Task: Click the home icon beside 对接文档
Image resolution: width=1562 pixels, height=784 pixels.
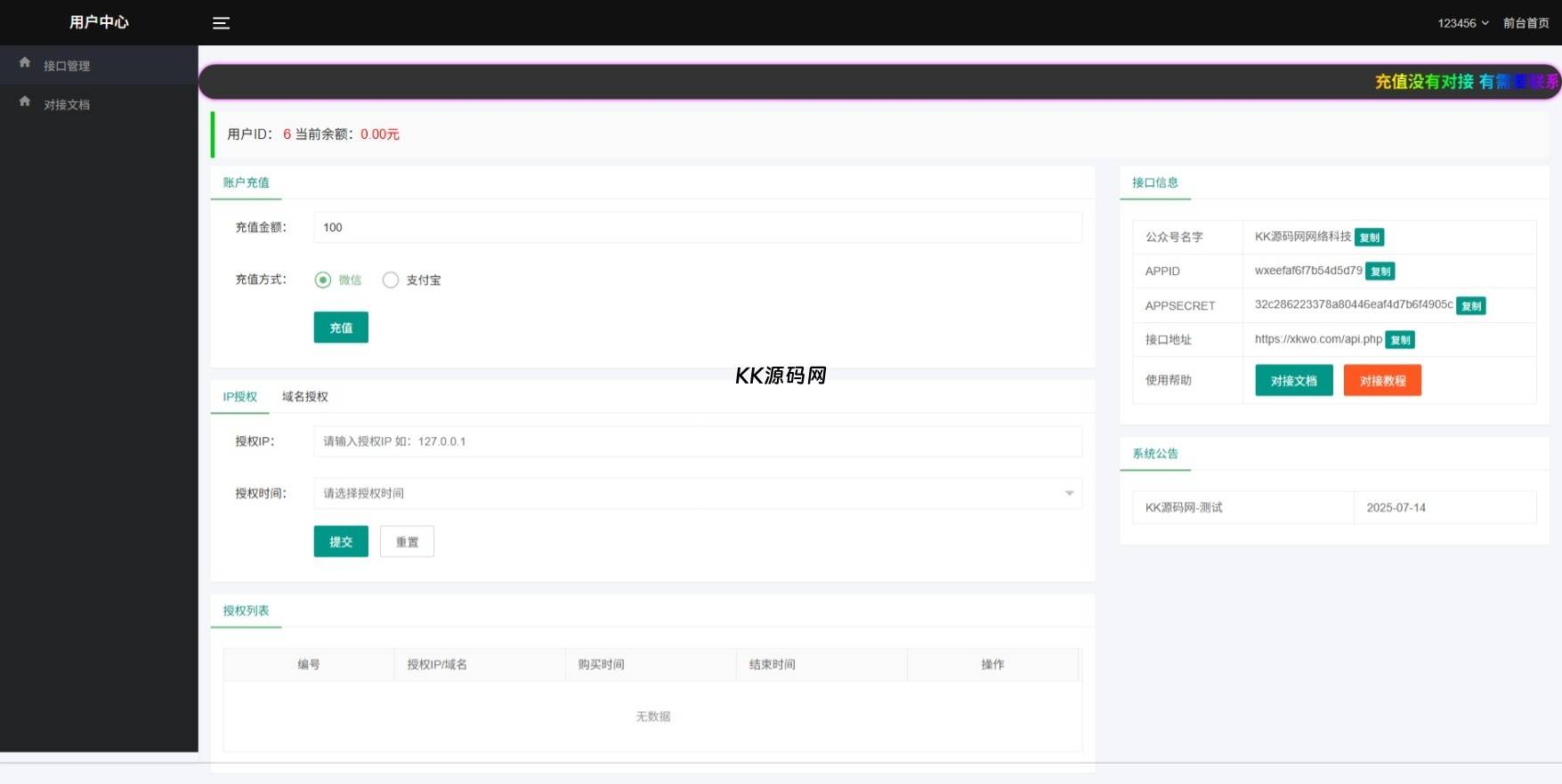Action: pyautogui.click(x=25, y=102)
